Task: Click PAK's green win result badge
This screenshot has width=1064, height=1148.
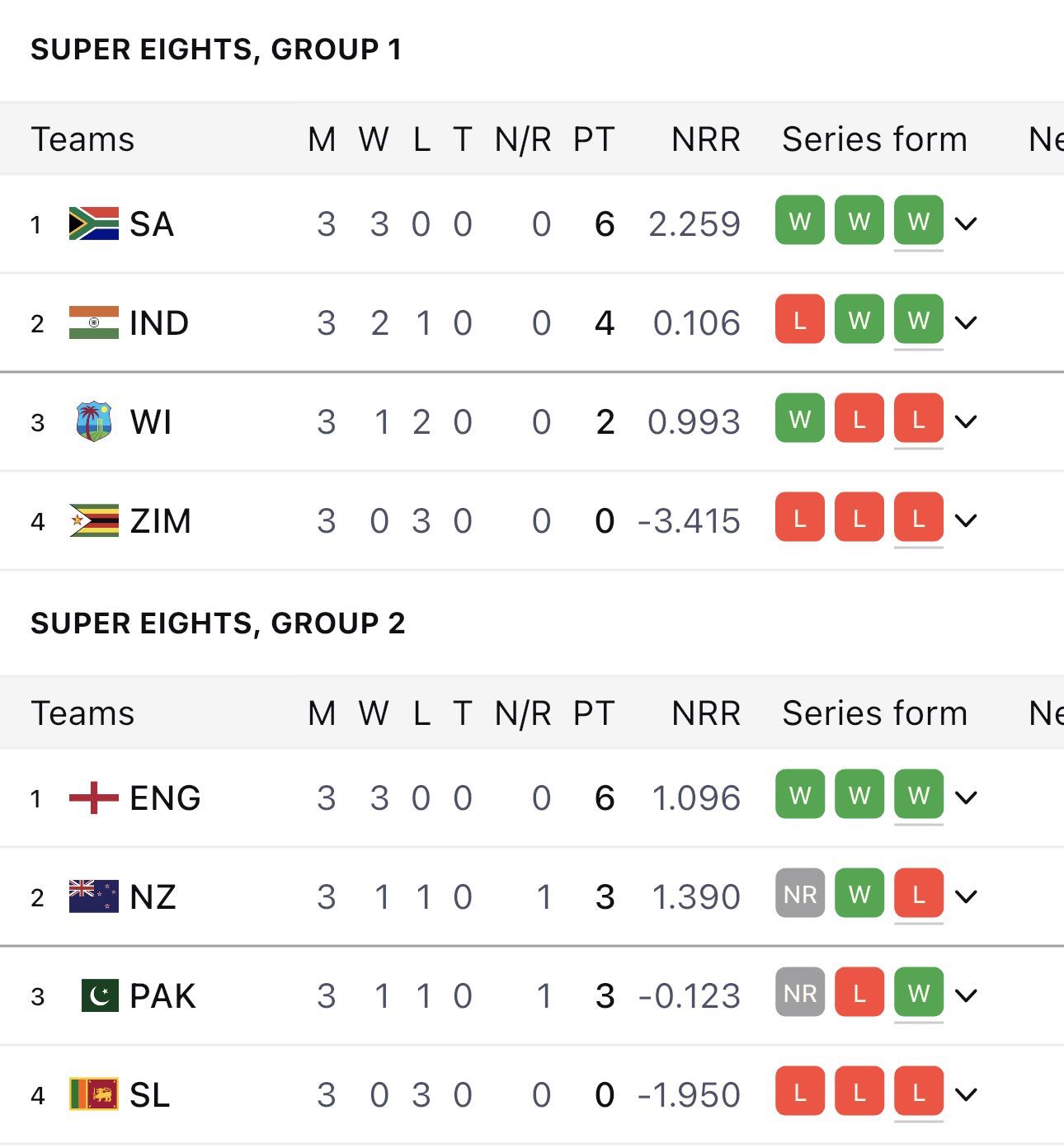Action: point(918,992)
